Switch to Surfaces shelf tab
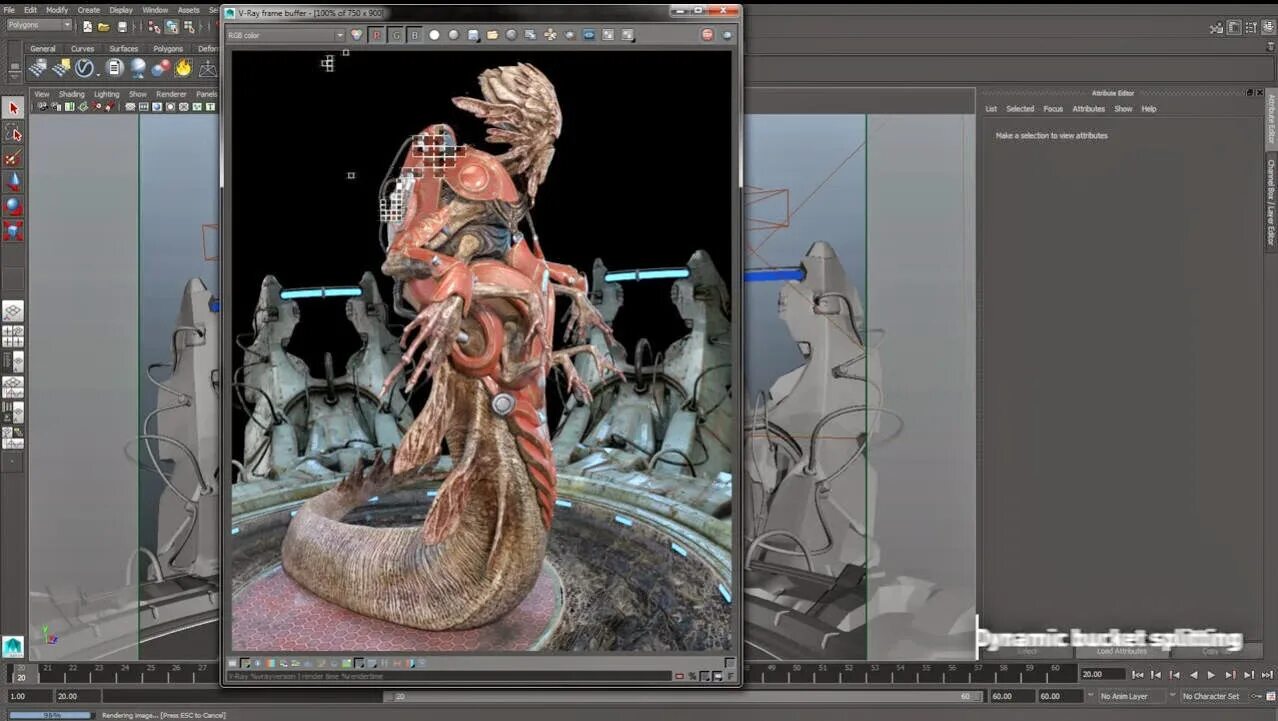 click(124, 48)
